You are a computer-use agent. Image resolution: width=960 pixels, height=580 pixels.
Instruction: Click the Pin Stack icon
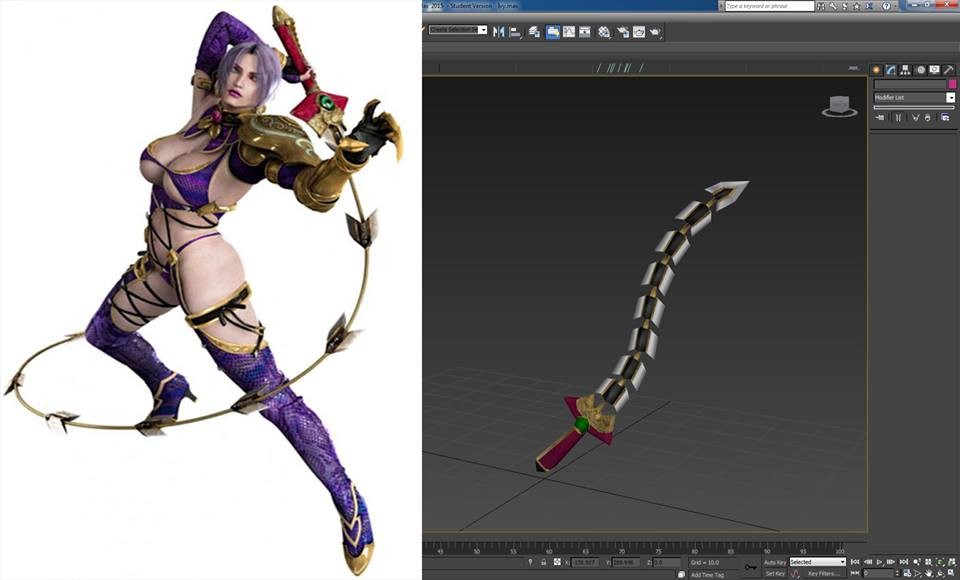[880, 118]
